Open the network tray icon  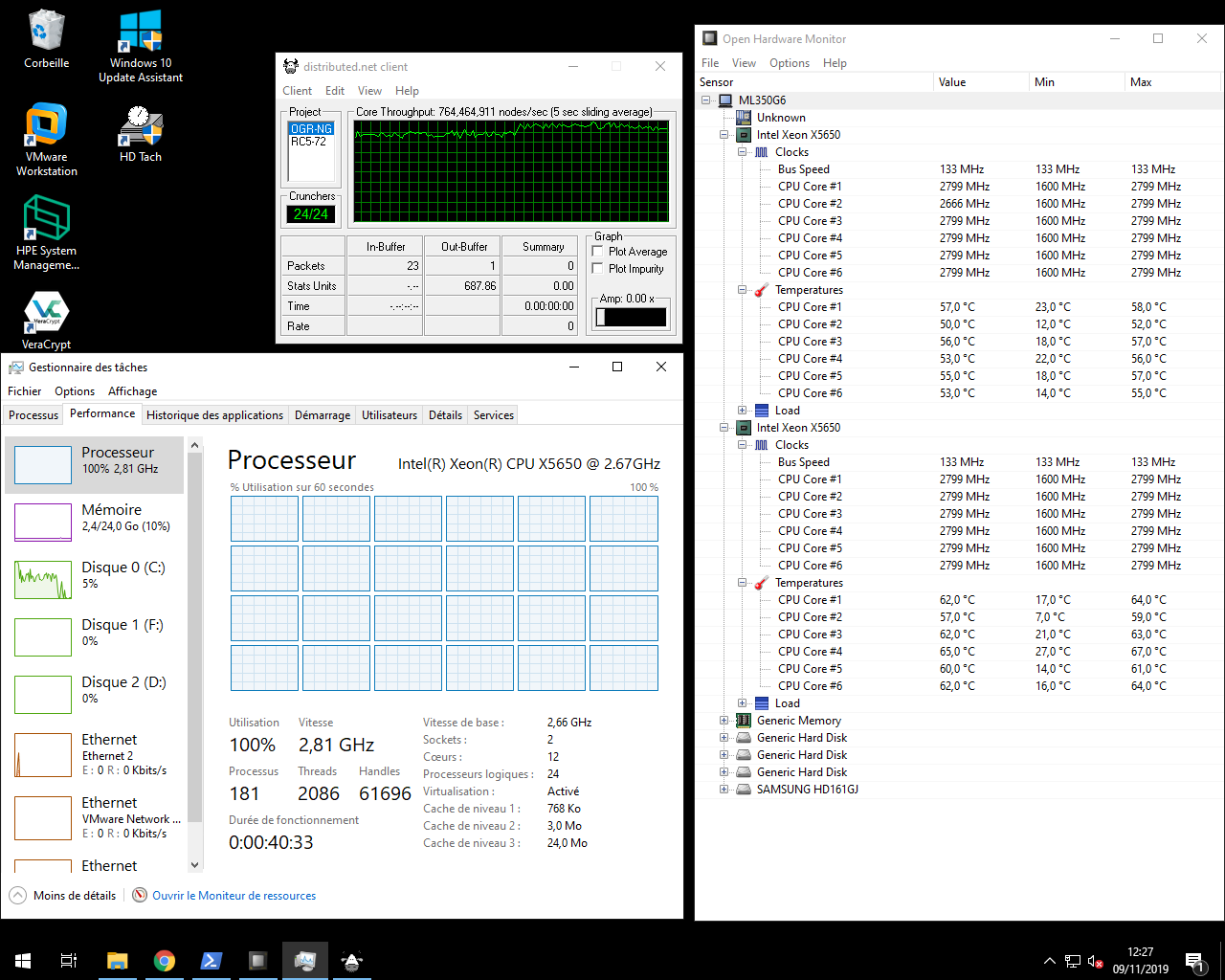coord(1073,961)
